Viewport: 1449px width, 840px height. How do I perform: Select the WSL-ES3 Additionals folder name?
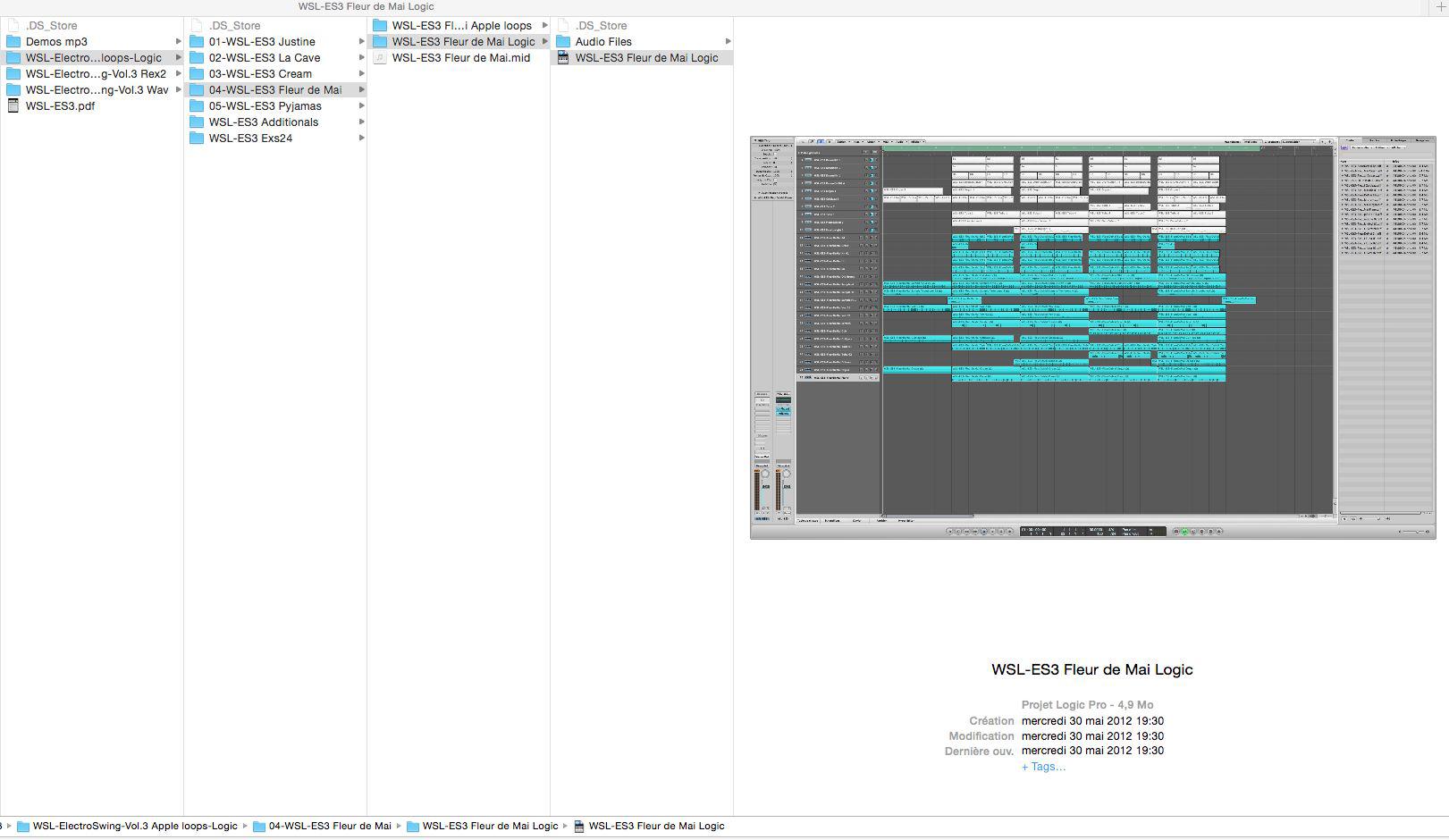pos(264,122)
